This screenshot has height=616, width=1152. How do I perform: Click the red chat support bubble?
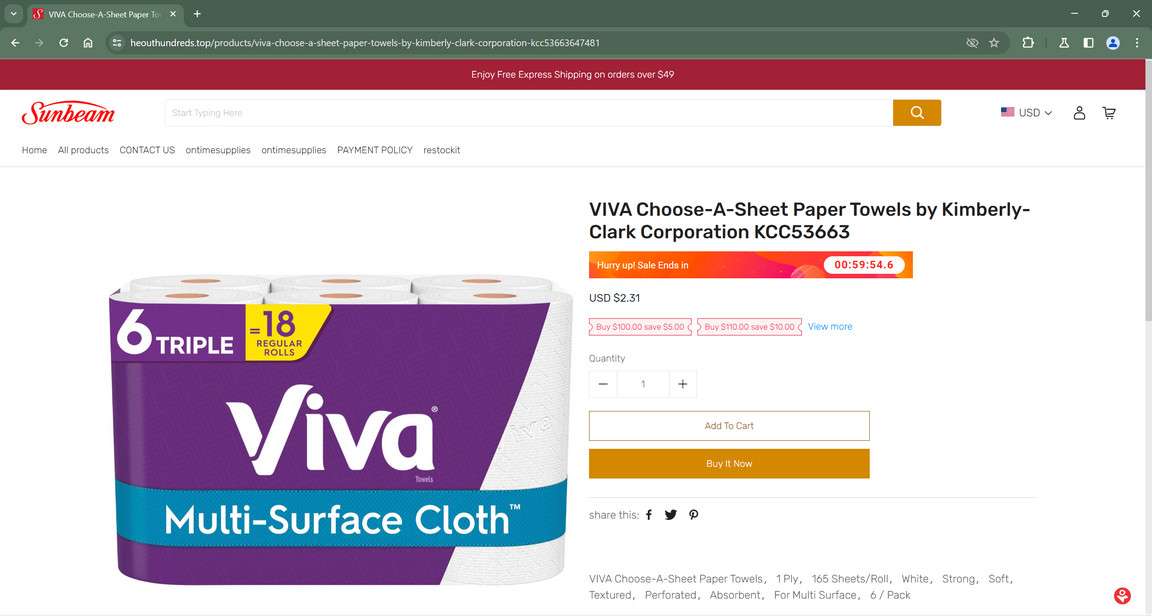click(1122, 595)
